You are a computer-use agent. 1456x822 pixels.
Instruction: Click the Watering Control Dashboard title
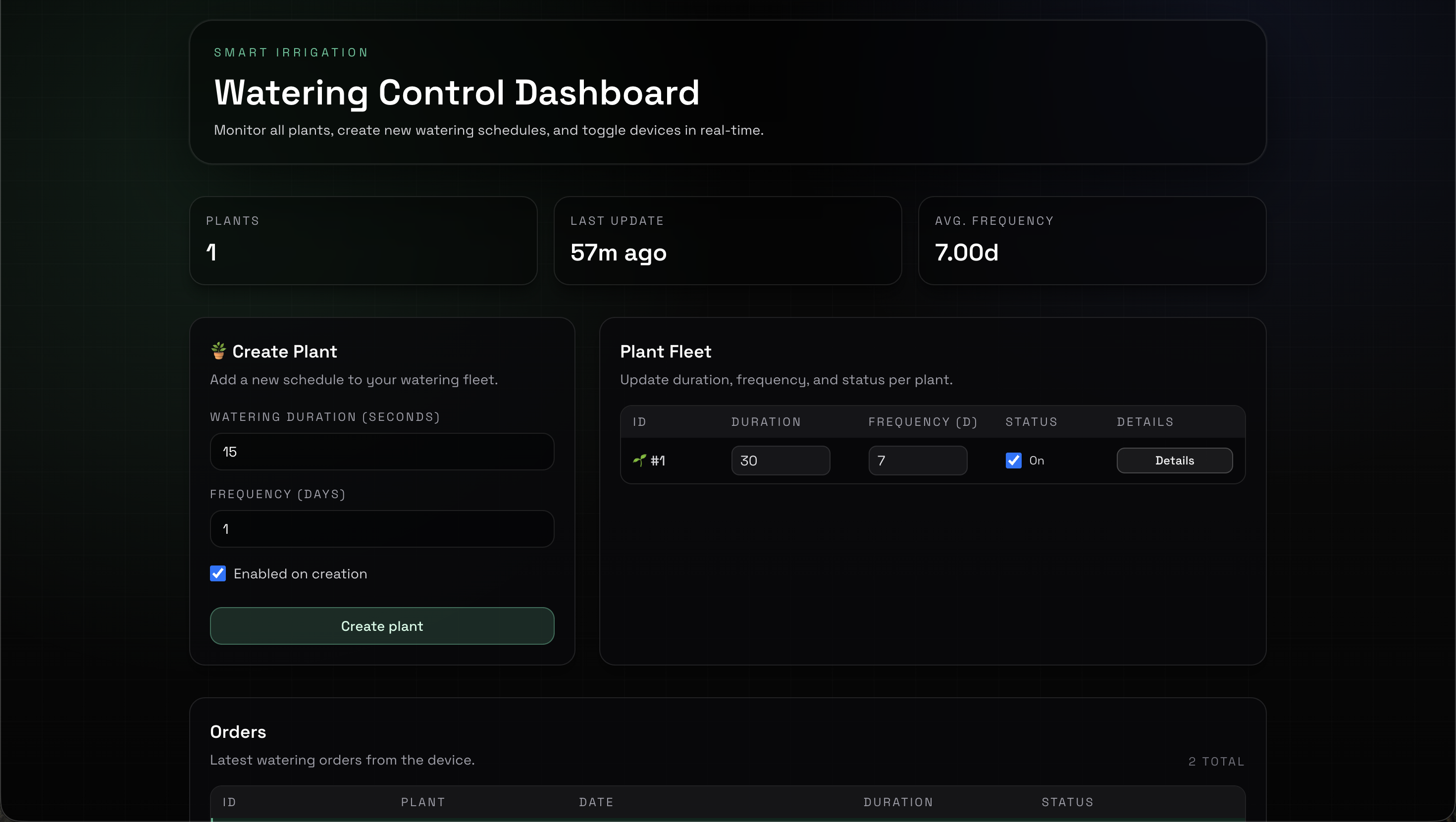pyautogui.click(x=457, y=92)
